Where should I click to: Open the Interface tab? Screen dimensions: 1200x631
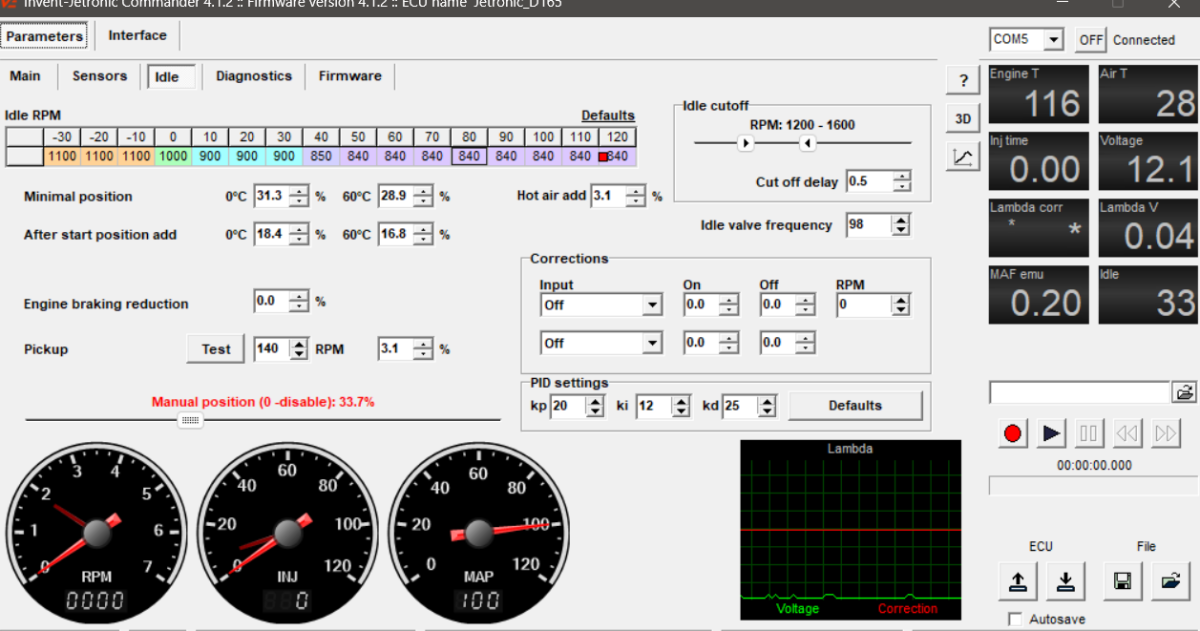coord(137,36)
